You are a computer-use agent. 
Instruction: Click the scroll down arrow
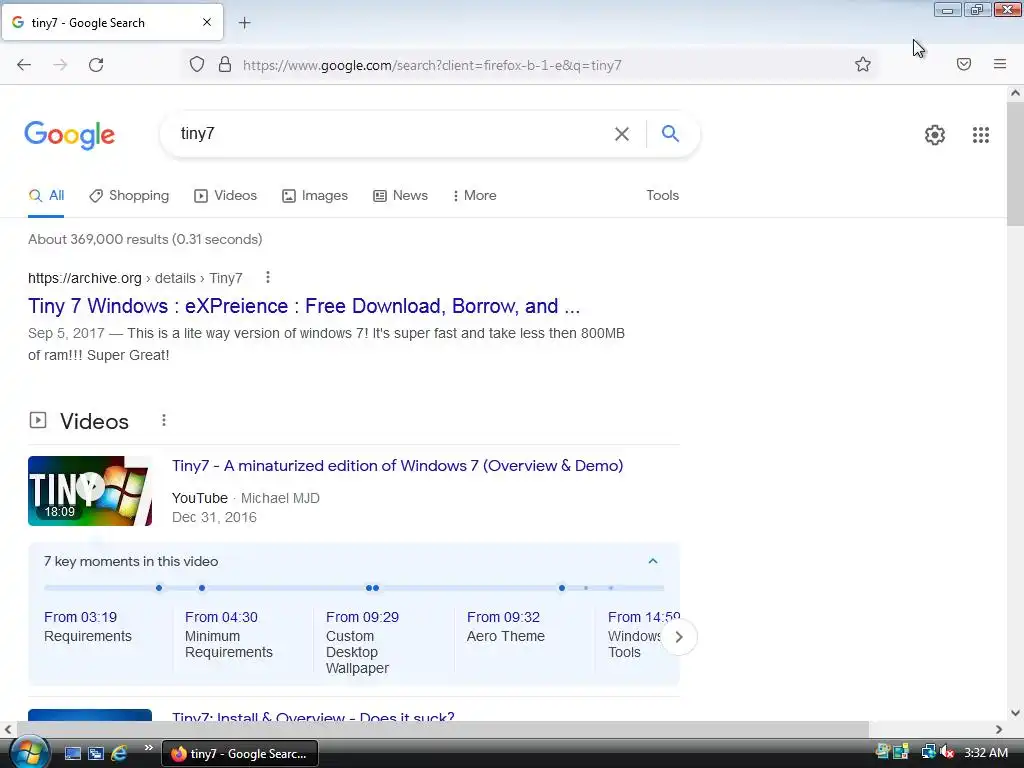(1015, 712)
